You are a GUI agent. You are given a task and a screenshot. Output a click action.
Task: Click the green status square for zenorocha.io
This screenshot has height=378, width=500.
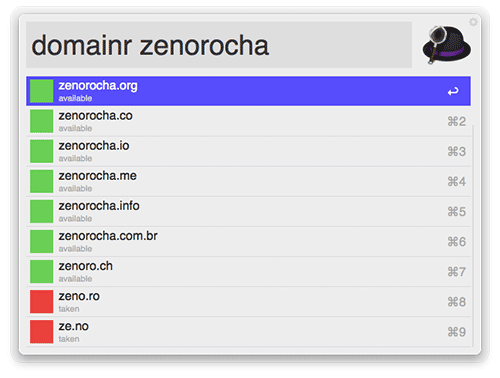click(x=42, y=151)
